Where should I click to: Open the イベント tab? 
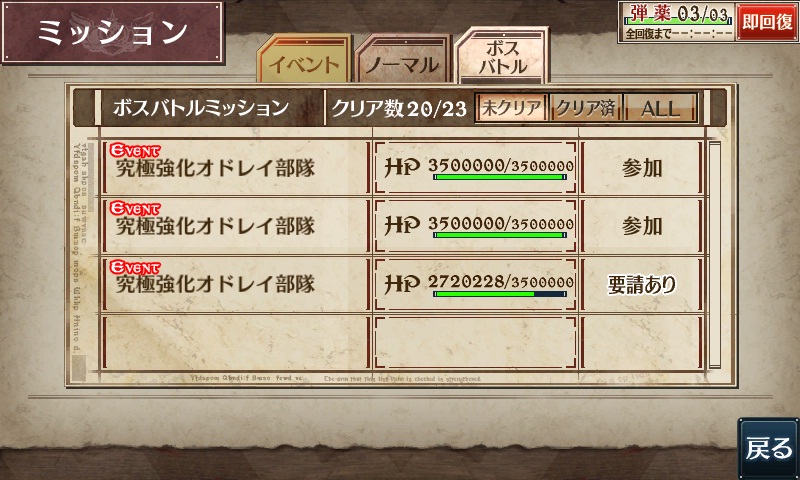pyautogui.click(x=304, y=59)
